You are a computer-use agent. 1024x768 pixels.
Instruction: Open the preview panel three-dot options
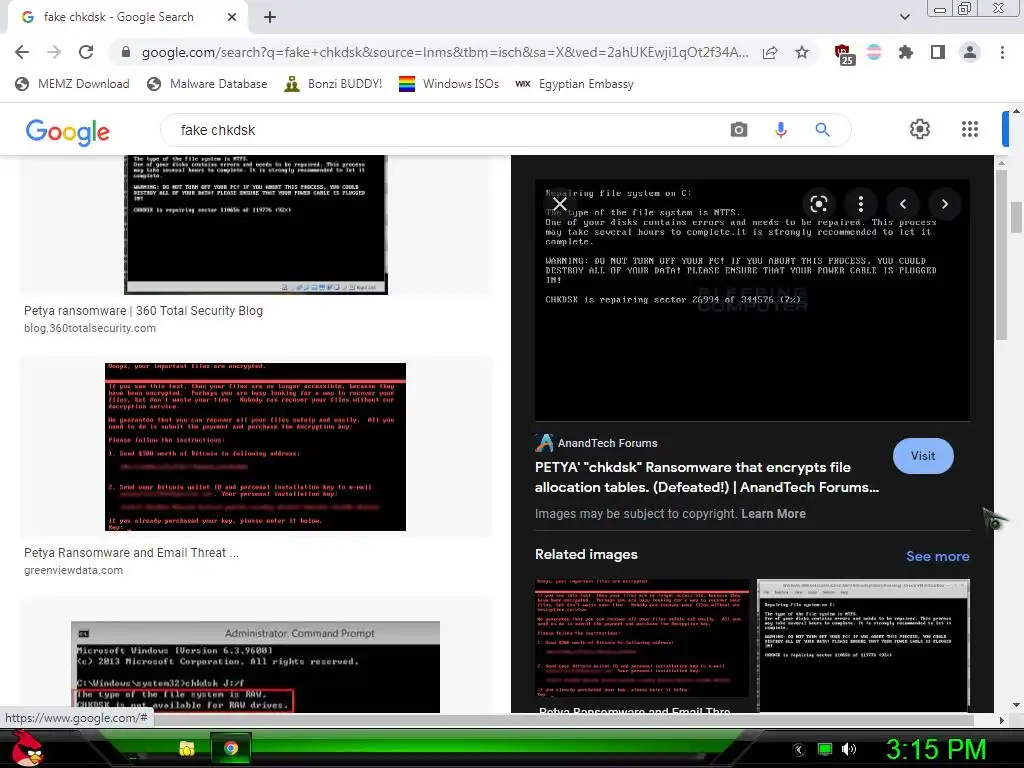pyautogui.click(x=861, y=204)
